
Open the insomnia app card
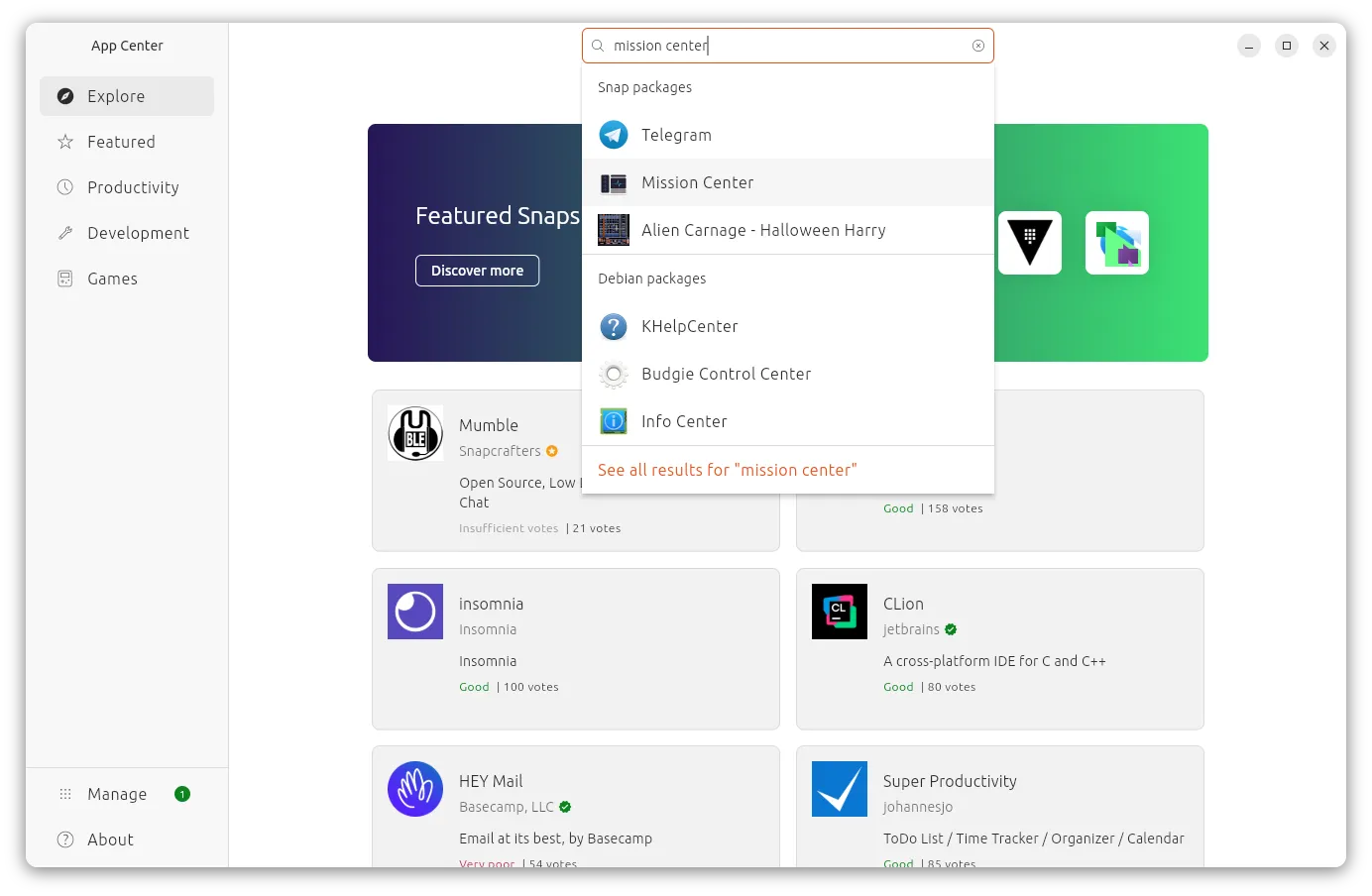pos(576,649)
